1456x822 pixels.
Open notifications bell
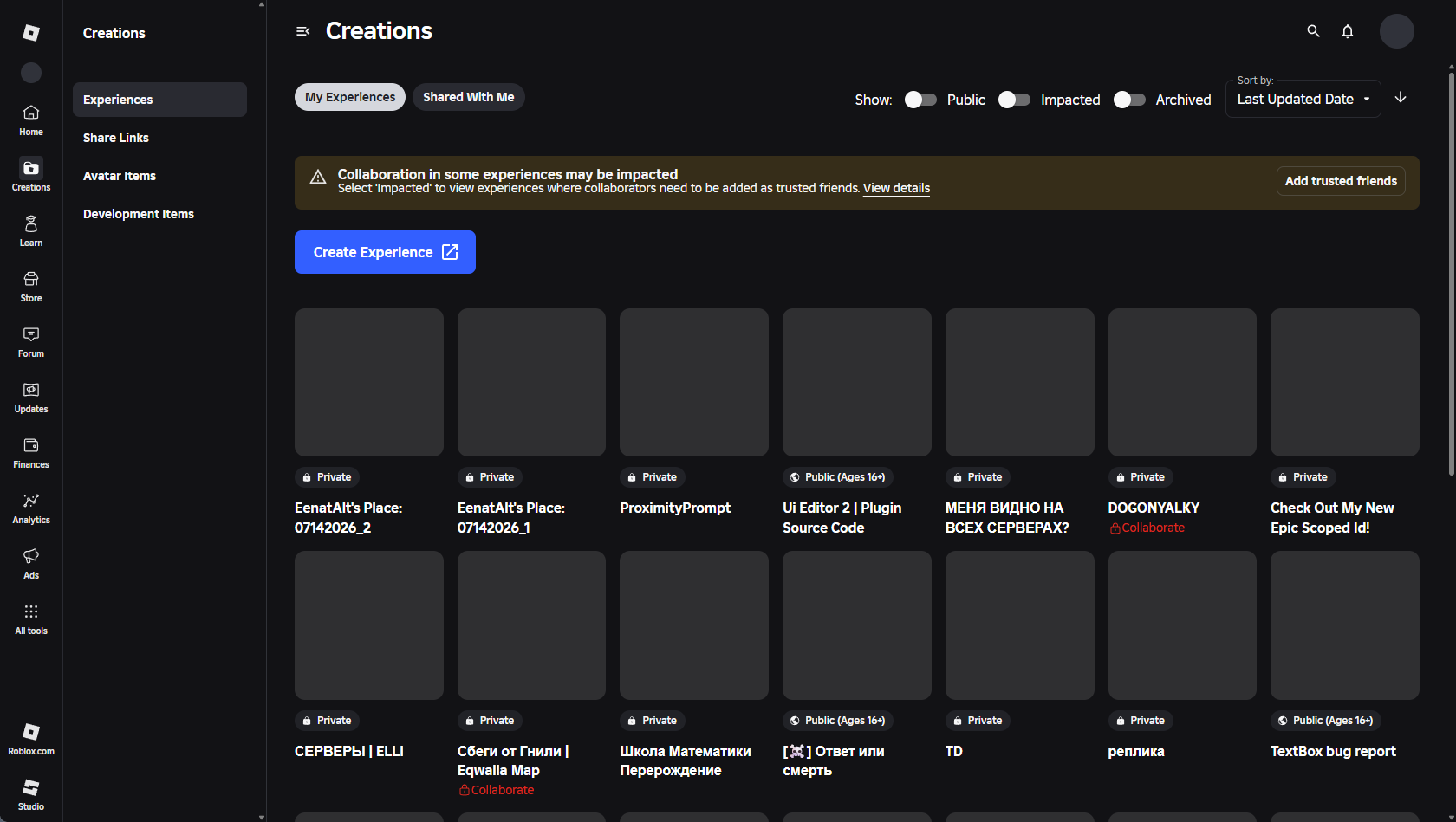tap(1348, 31)
